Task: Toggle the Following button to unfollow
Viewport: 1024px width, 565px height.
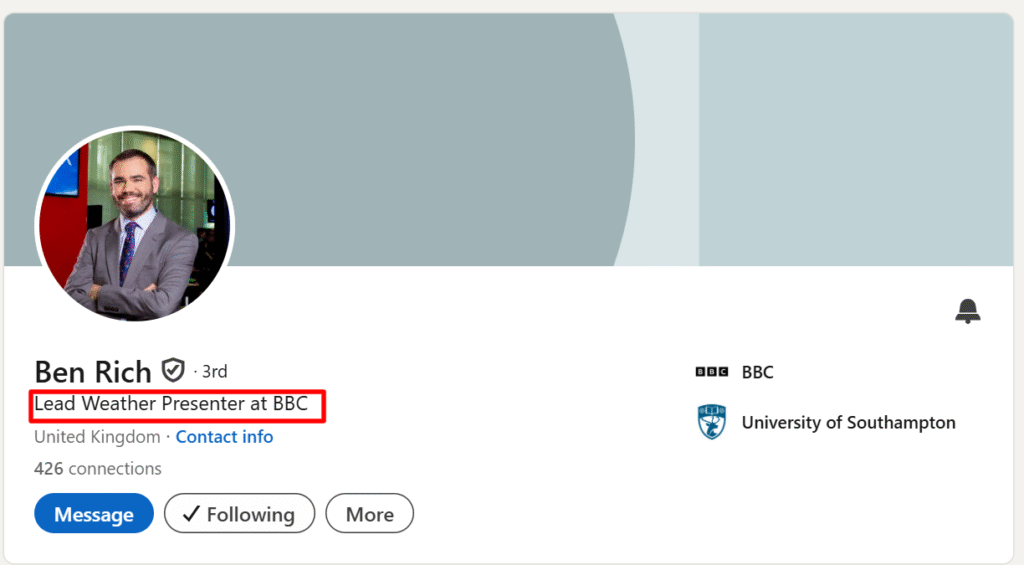Action: coord(239,514)
